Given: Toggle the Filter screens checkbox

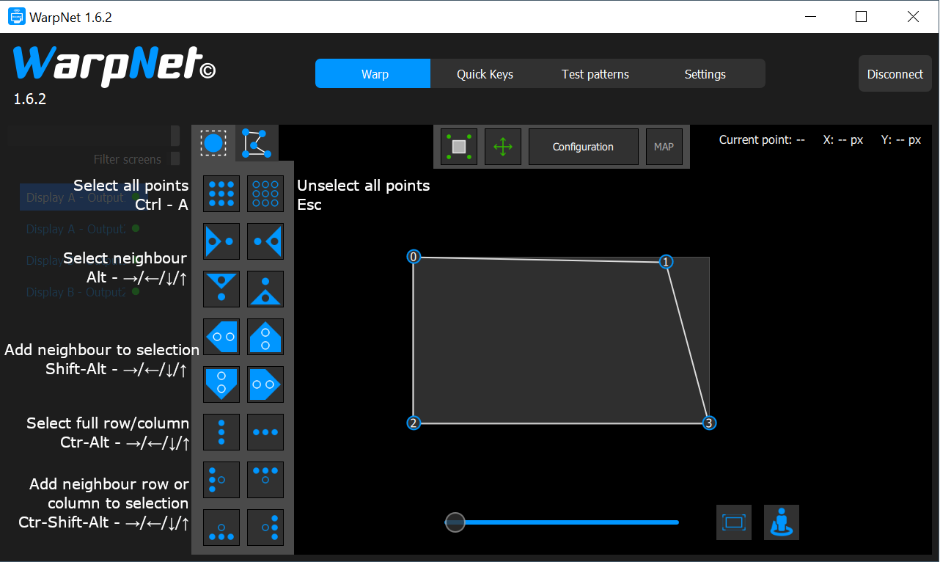Looking at the screenshot, I should (x=176, y=158).
